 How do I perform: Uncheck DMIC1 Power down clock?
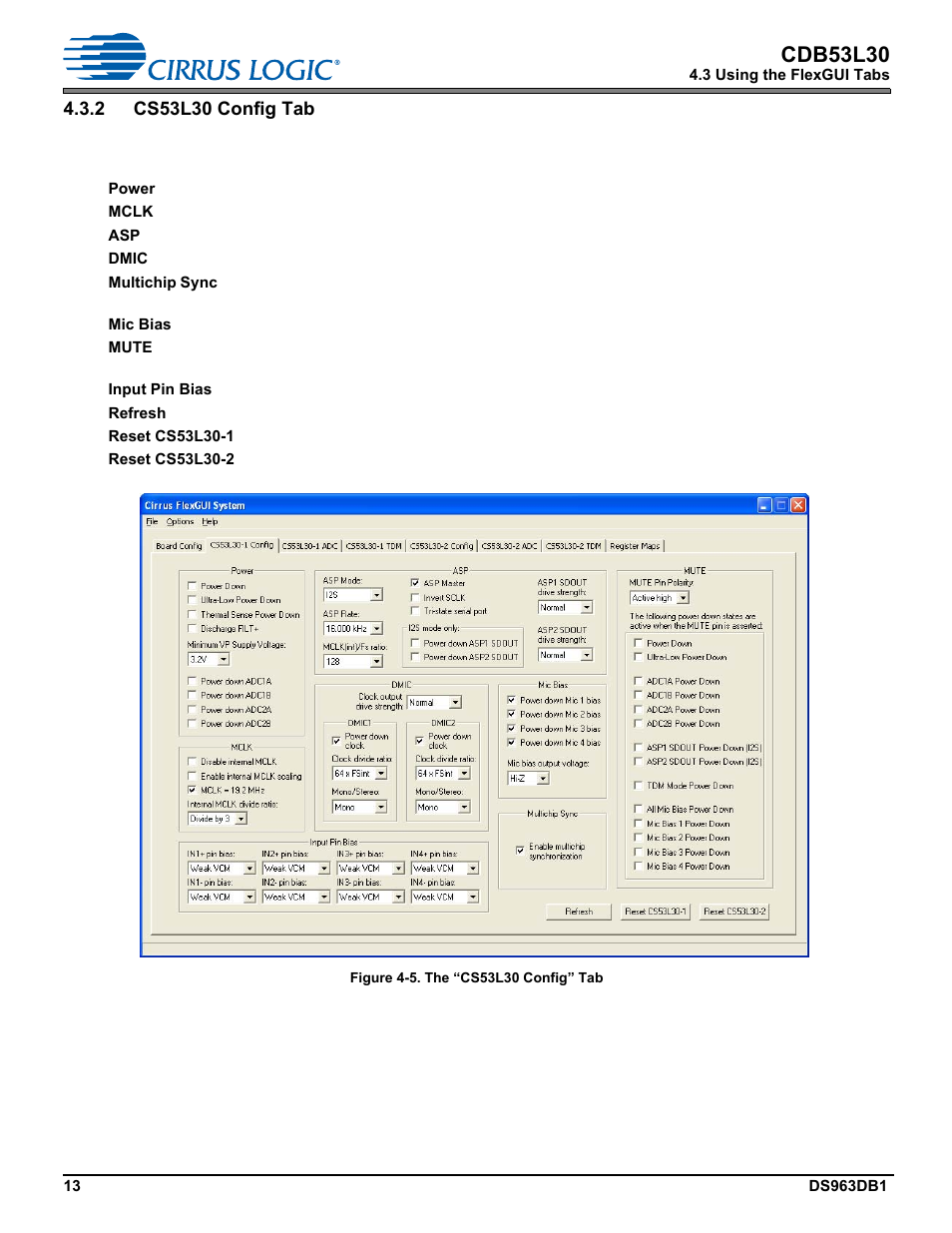pos(336,740)
